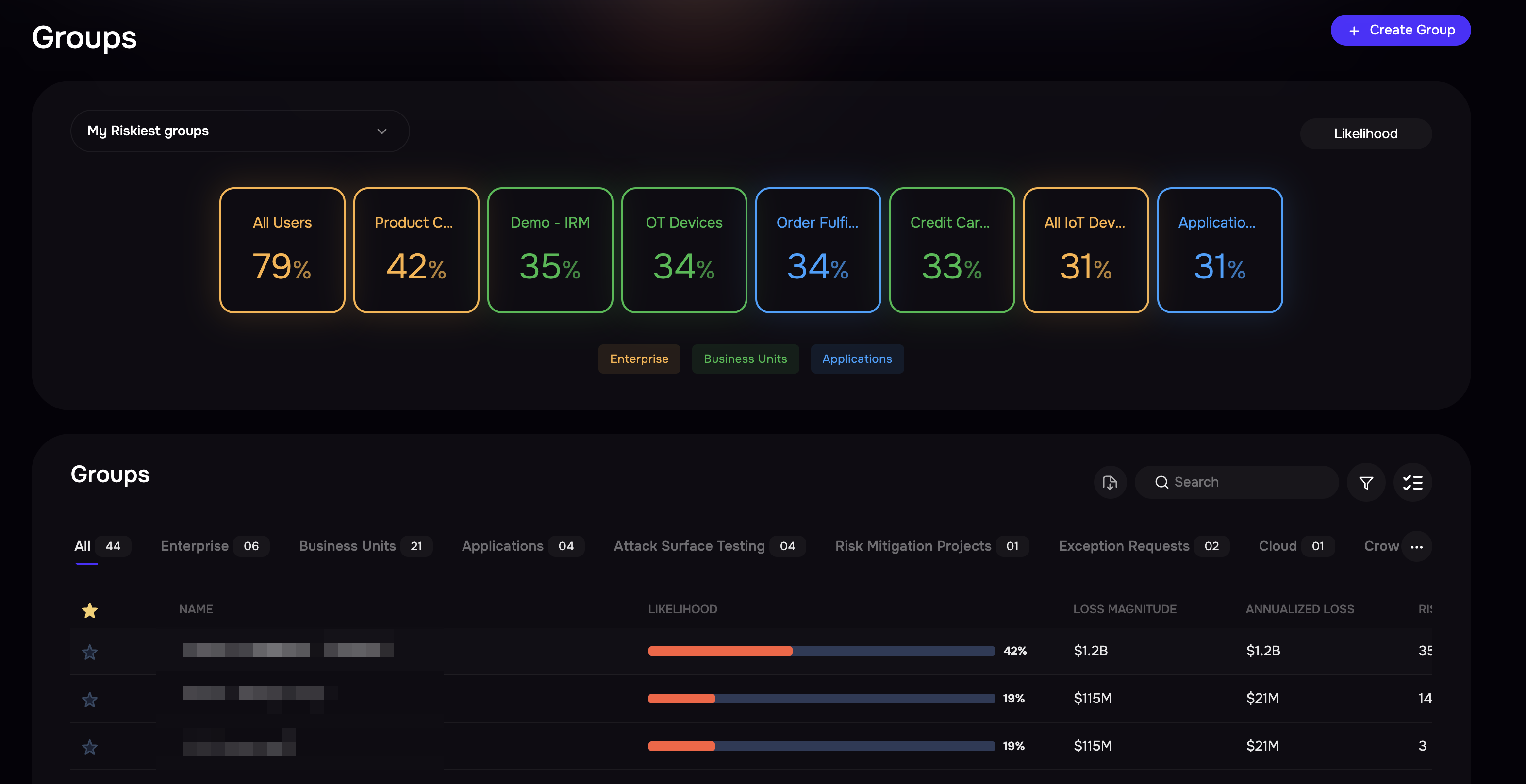The width and height of the screenshot is (1526, 784).
Task: Open the My Riskiest groups dropdown
Action: click(240, 131)
